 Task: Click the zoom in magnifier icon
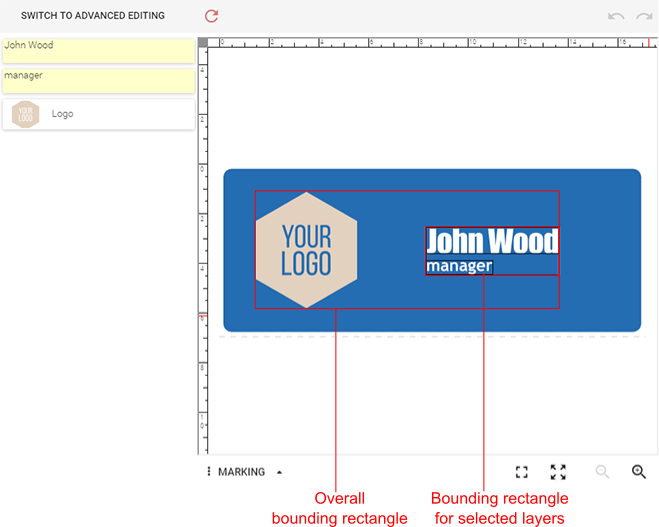click(638, 472)
